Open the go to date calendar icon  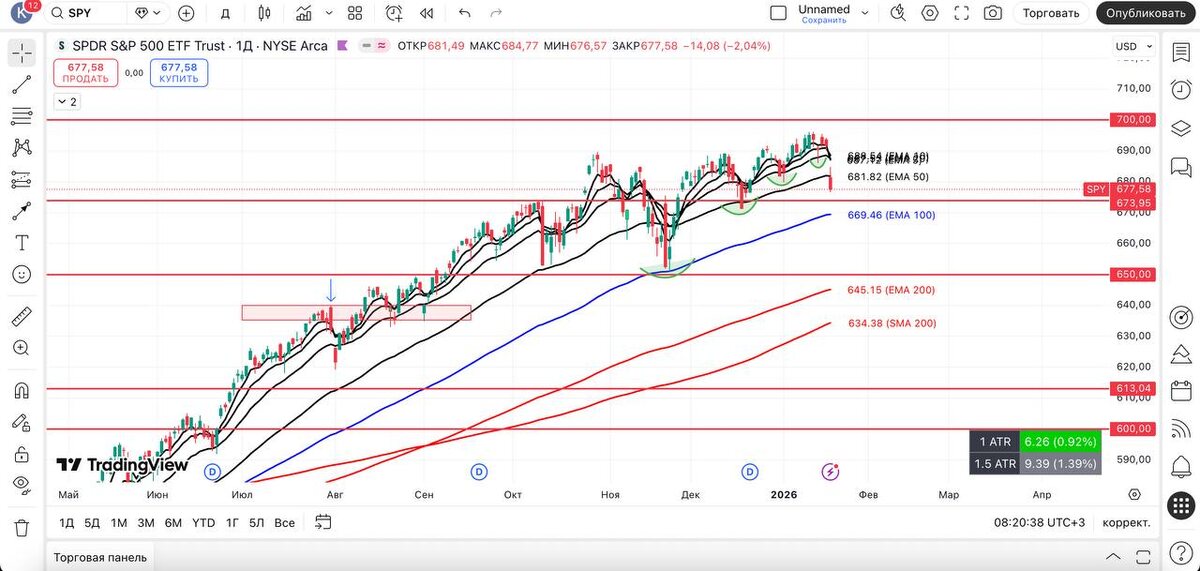pyautogui.click(x=323, y=521)
